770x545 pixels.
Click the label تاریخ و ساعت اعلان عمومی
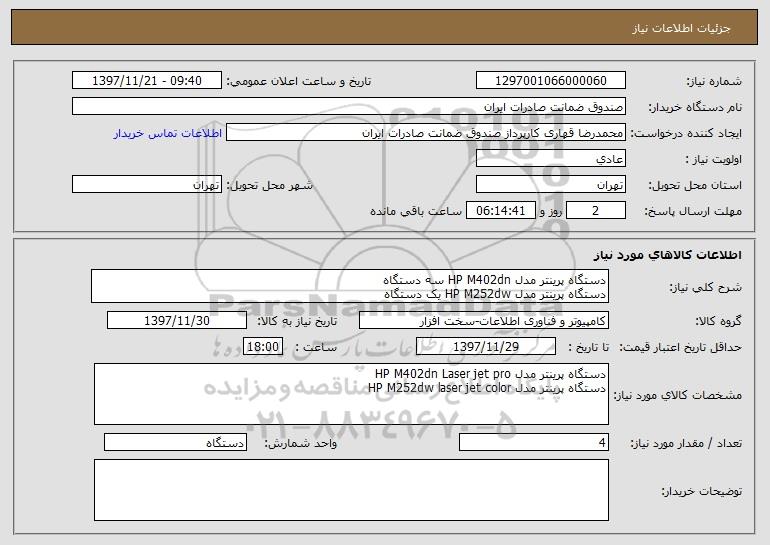(299, 81)
